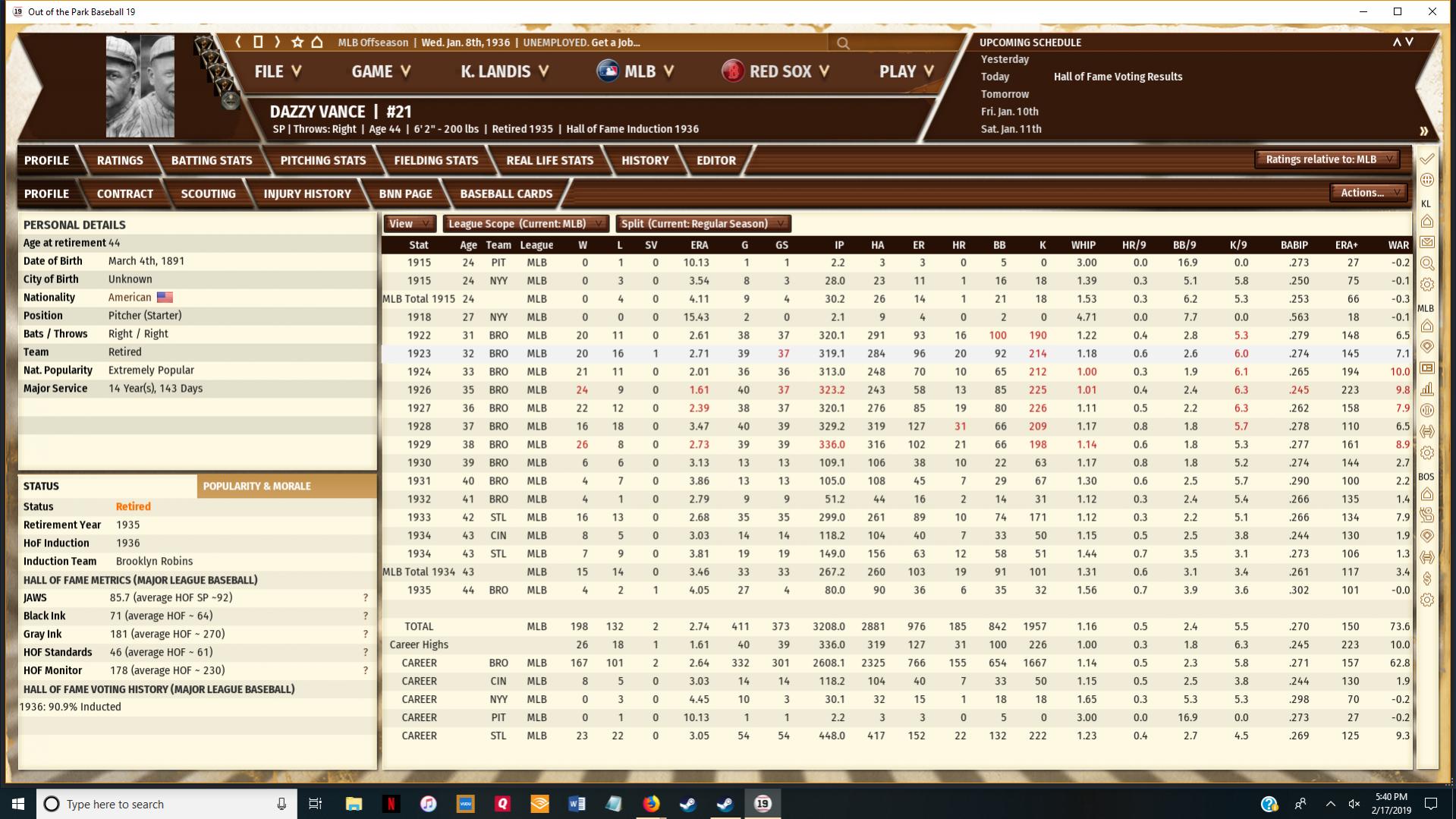The width and height of the screenshot is (1456, 819).
Task: Click the checkmark icon atop right sidebar
Action: [x=1426, y=159]
